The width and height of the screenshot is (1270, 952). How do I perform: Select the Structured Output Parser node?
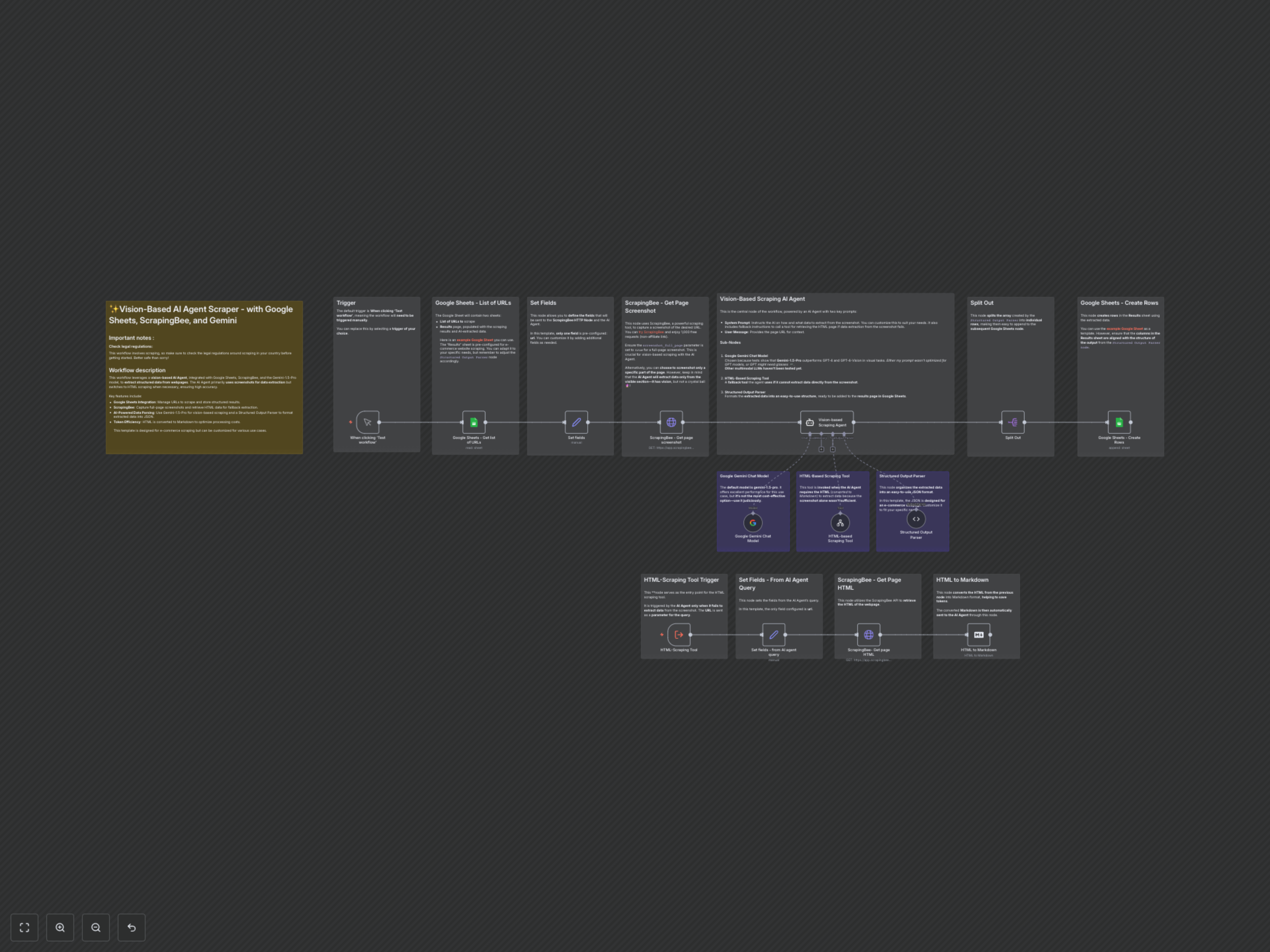click(916, 519)
